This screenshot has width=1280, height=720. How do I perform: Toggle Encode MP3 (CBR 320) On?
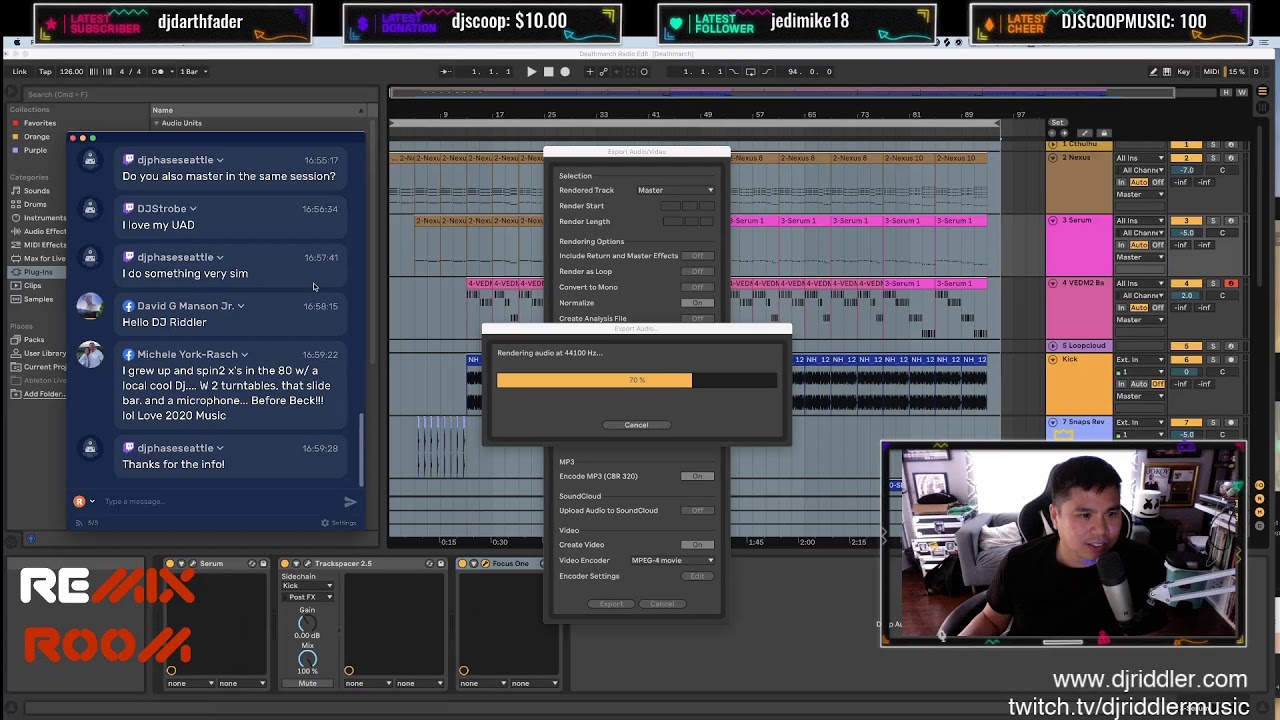[697, 476]
